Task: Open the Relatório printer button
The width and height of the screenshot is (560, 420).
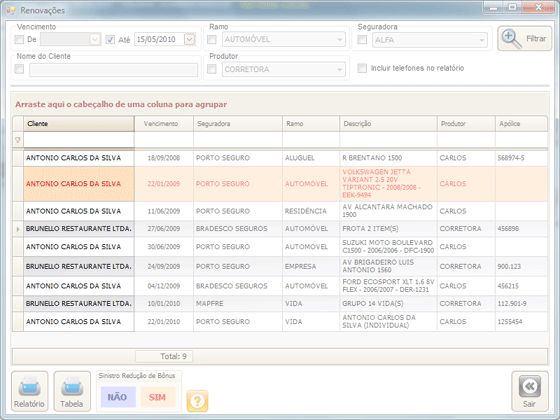Action: tap(29, 391)
